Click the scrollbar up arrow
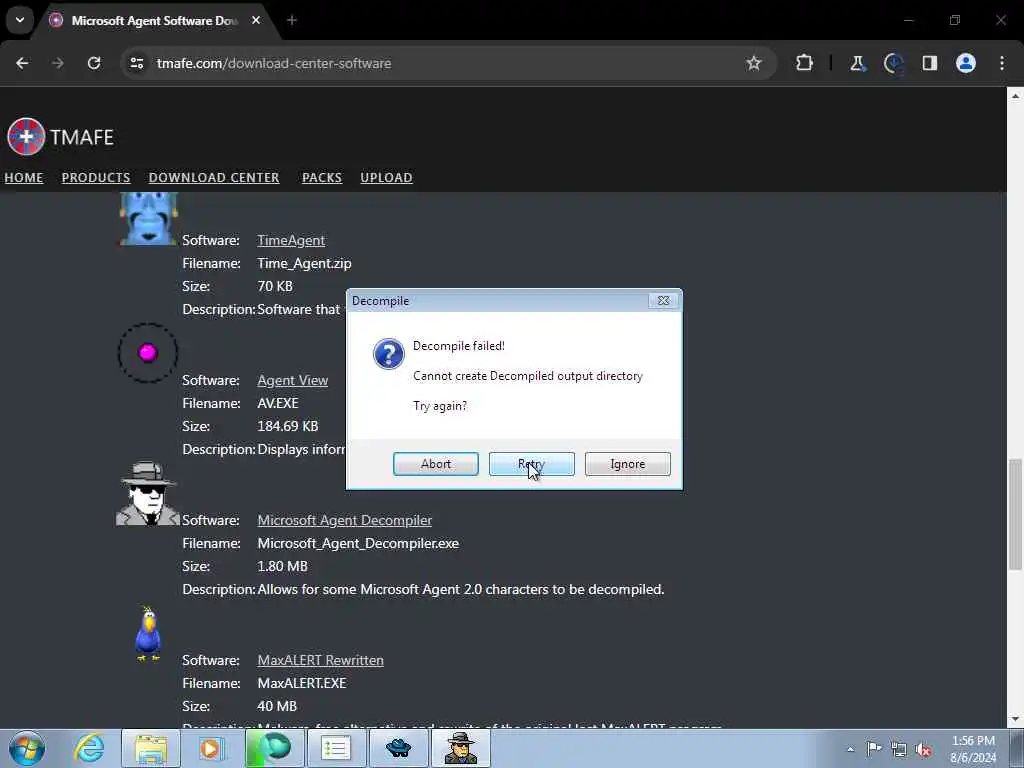This screenshot has height=768, width=1024. [x=1015, y=96]
